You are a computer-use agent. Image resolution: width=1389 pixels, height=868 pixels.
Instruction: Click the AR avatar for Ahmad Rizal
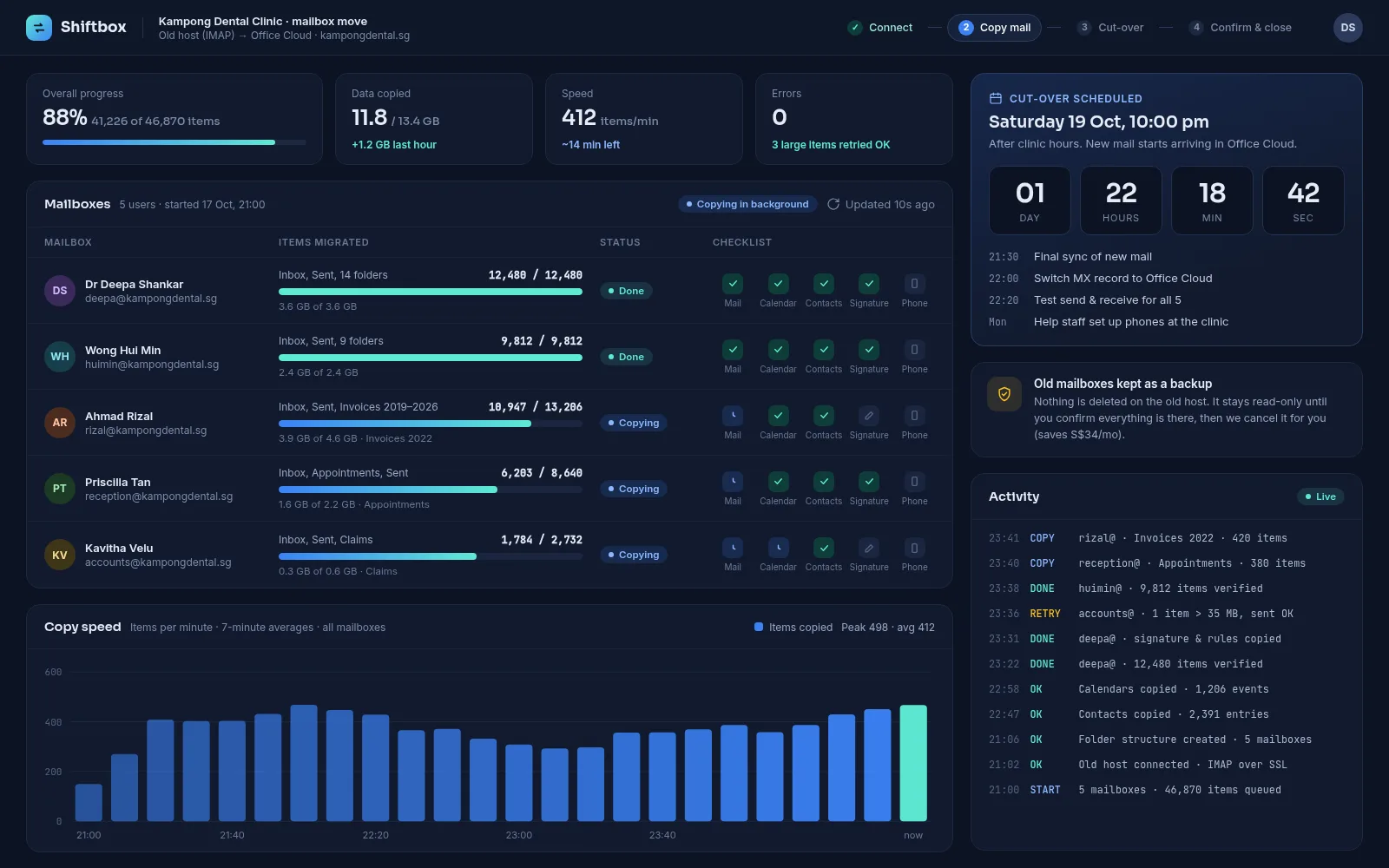pos(60,423)
